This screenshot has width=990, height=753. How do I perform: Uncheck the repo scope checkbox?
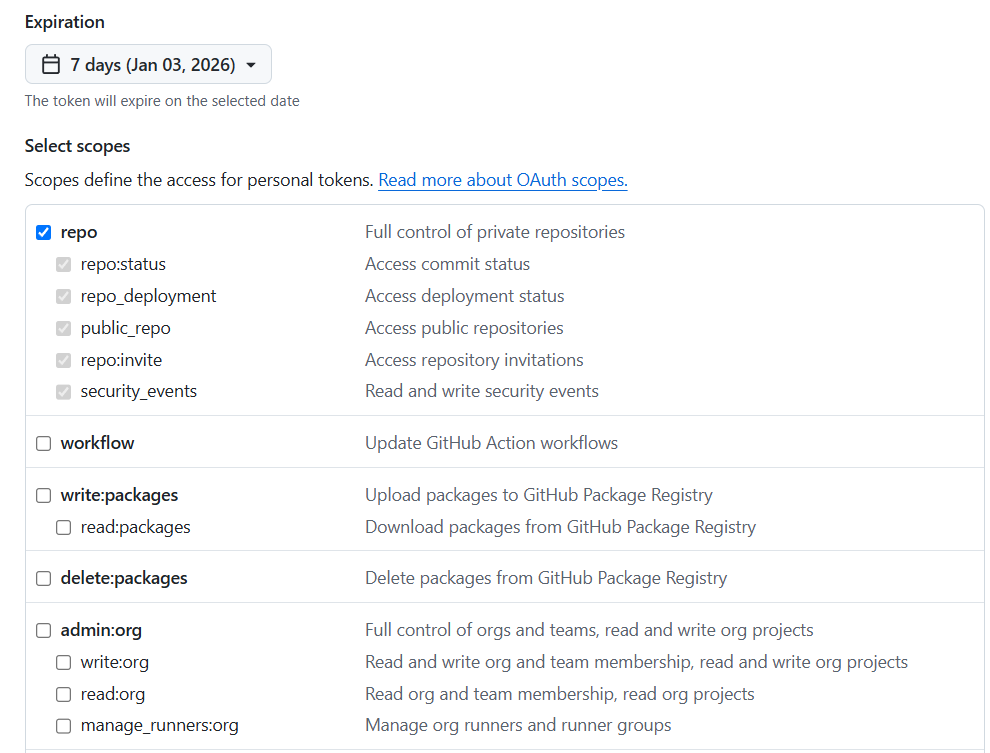click(43, 232)
